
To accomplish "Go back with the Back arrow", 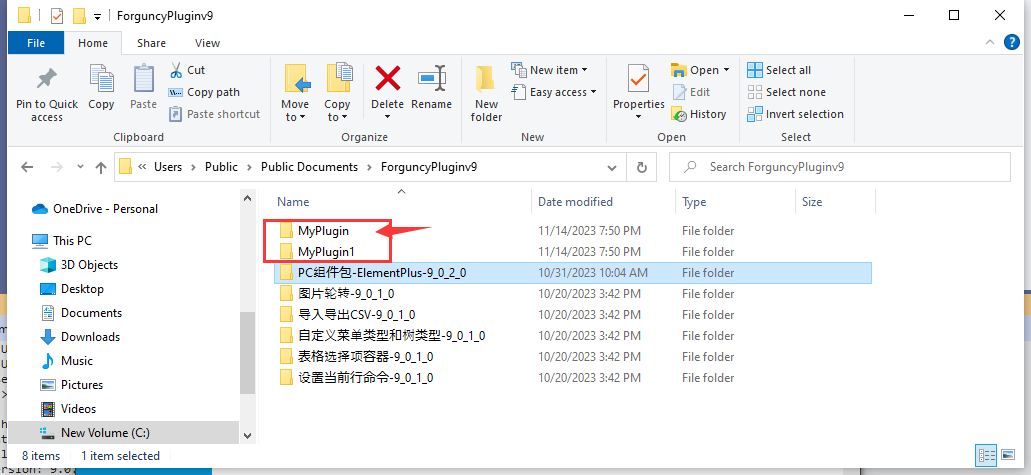I will tap(27, 167).
